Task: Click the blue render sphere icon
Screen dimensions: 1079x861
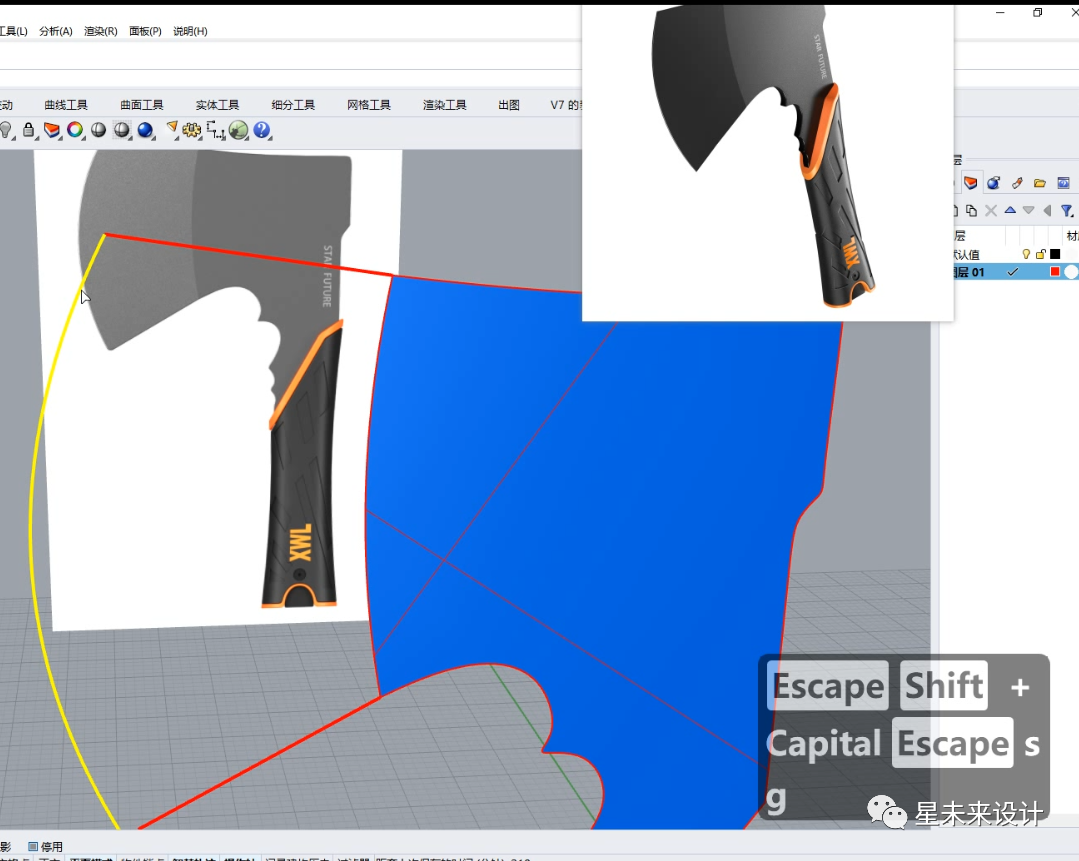Action: (x=145, y=129)
